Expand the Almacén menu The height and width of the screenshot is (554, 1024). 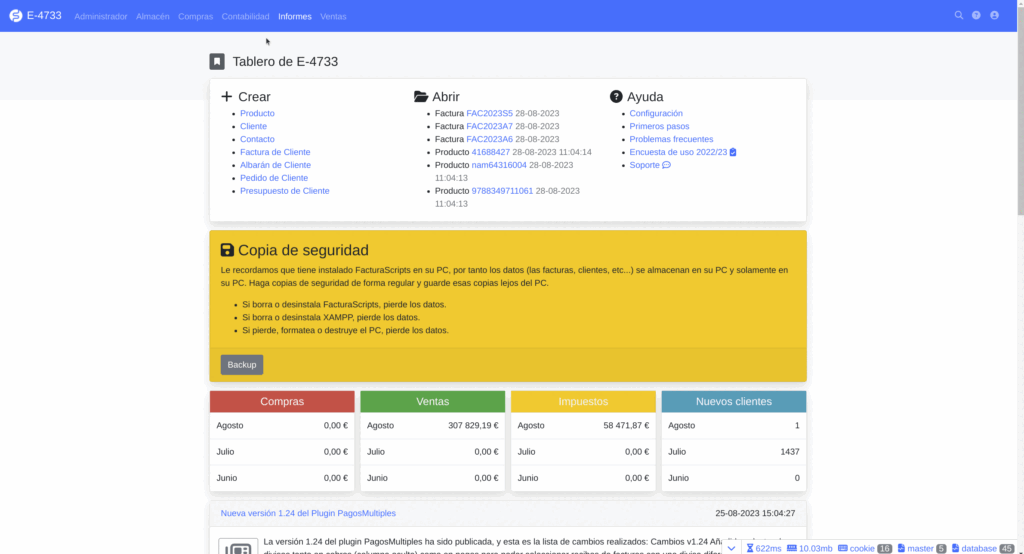[x=153, y=17]
